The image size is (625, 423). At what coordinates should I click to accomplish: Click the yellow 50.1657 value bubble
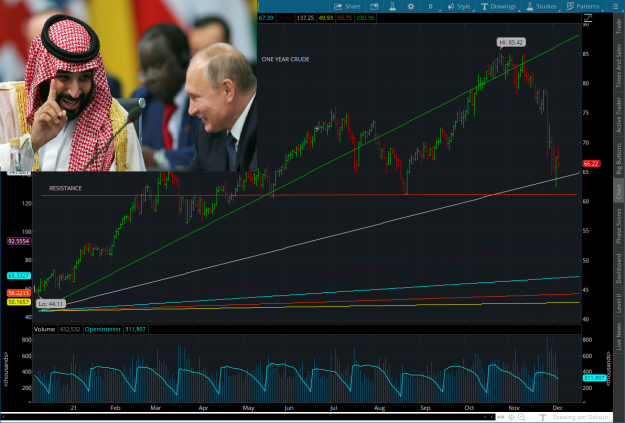[x=19, y=302]
